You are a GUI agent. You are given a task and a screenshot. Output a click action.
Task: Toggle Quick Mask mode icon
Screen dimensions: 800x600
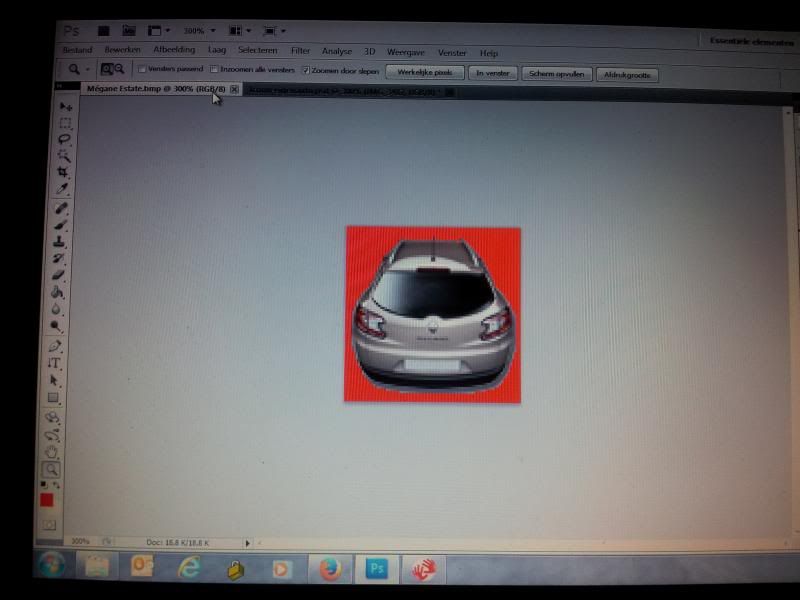[49, 524]
